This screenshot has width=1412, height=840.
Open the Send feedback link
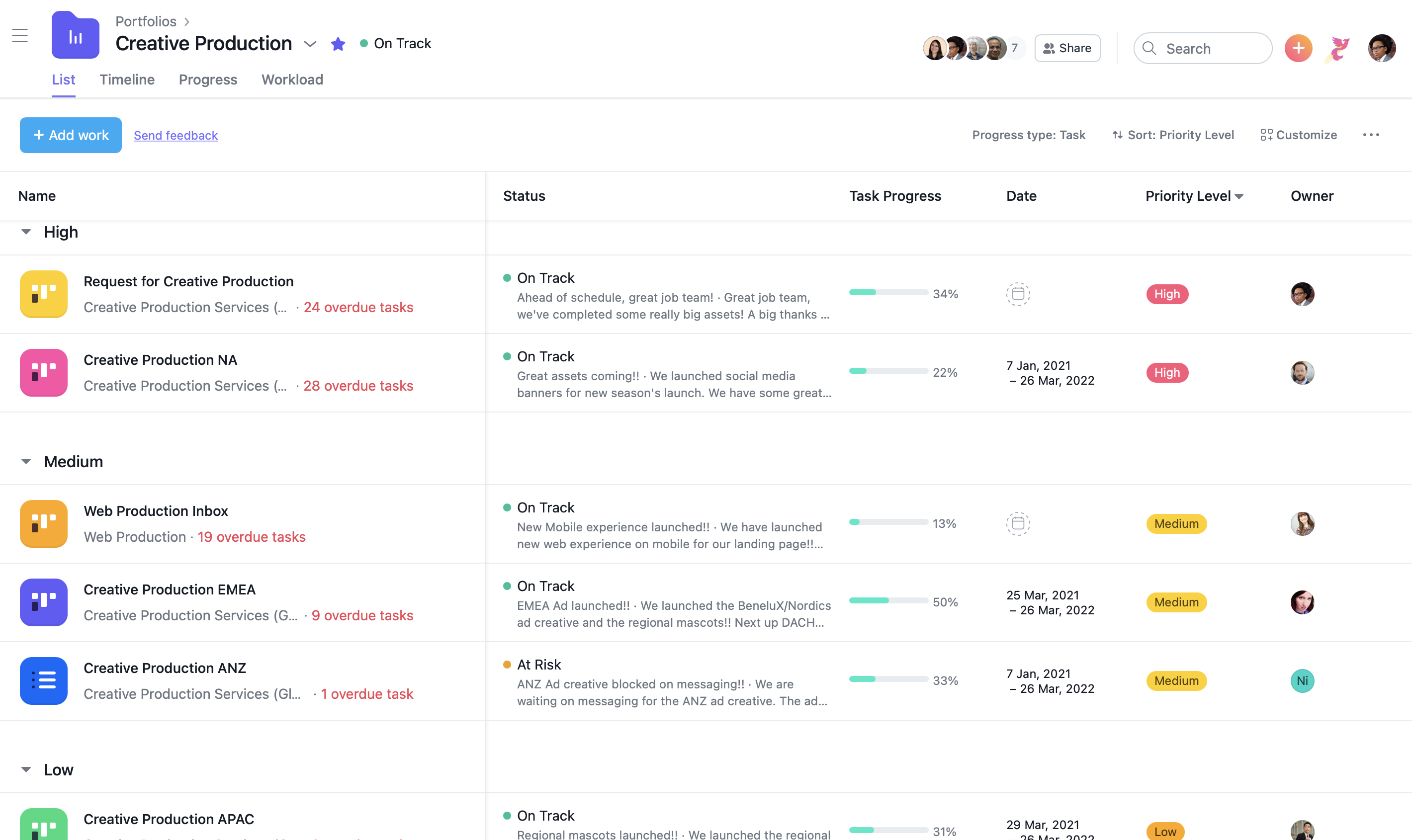176,135
